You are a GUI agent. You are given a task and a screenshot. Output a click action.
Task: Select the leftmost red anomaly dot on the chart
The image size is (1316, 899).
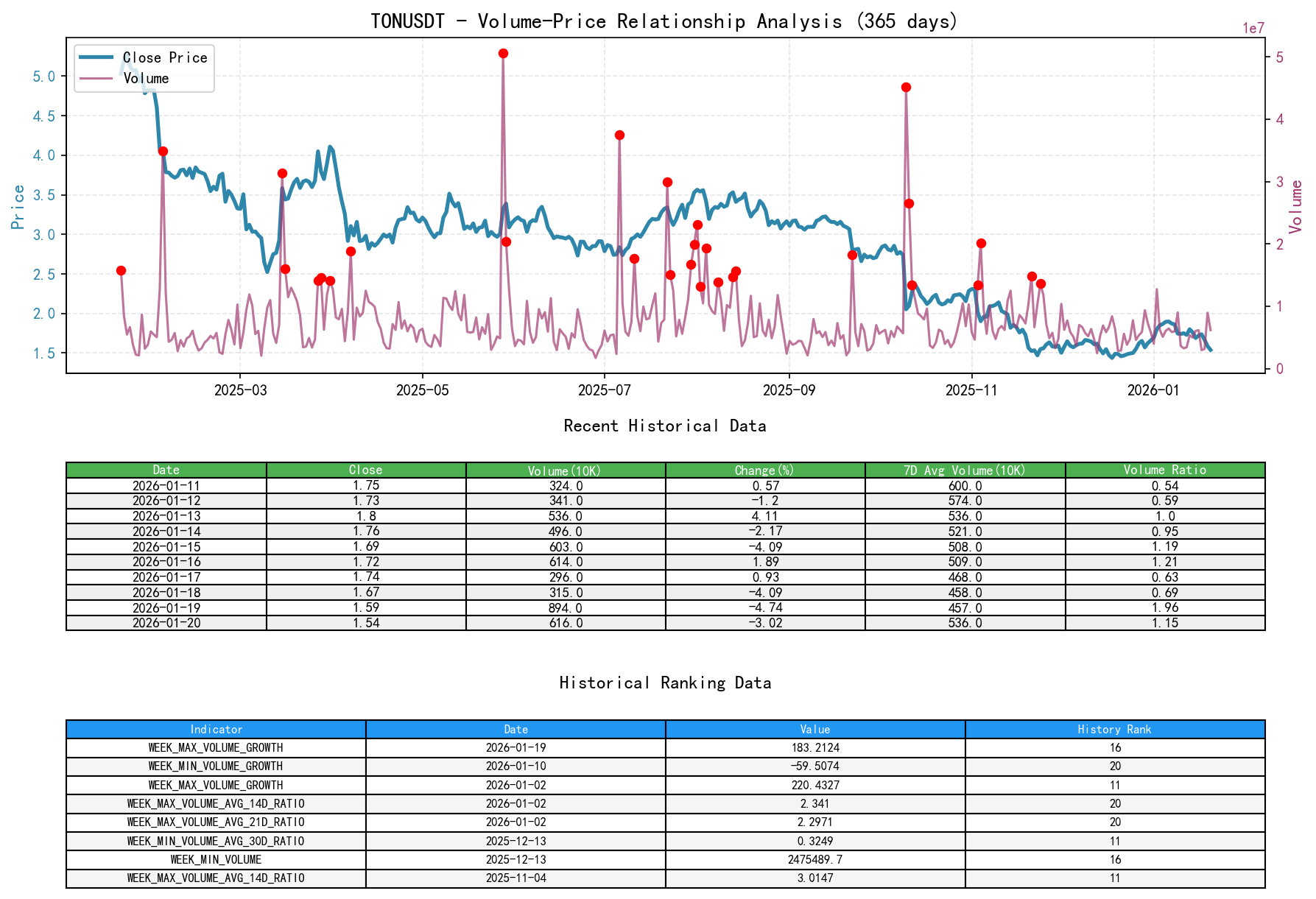[x=120, y=270]
